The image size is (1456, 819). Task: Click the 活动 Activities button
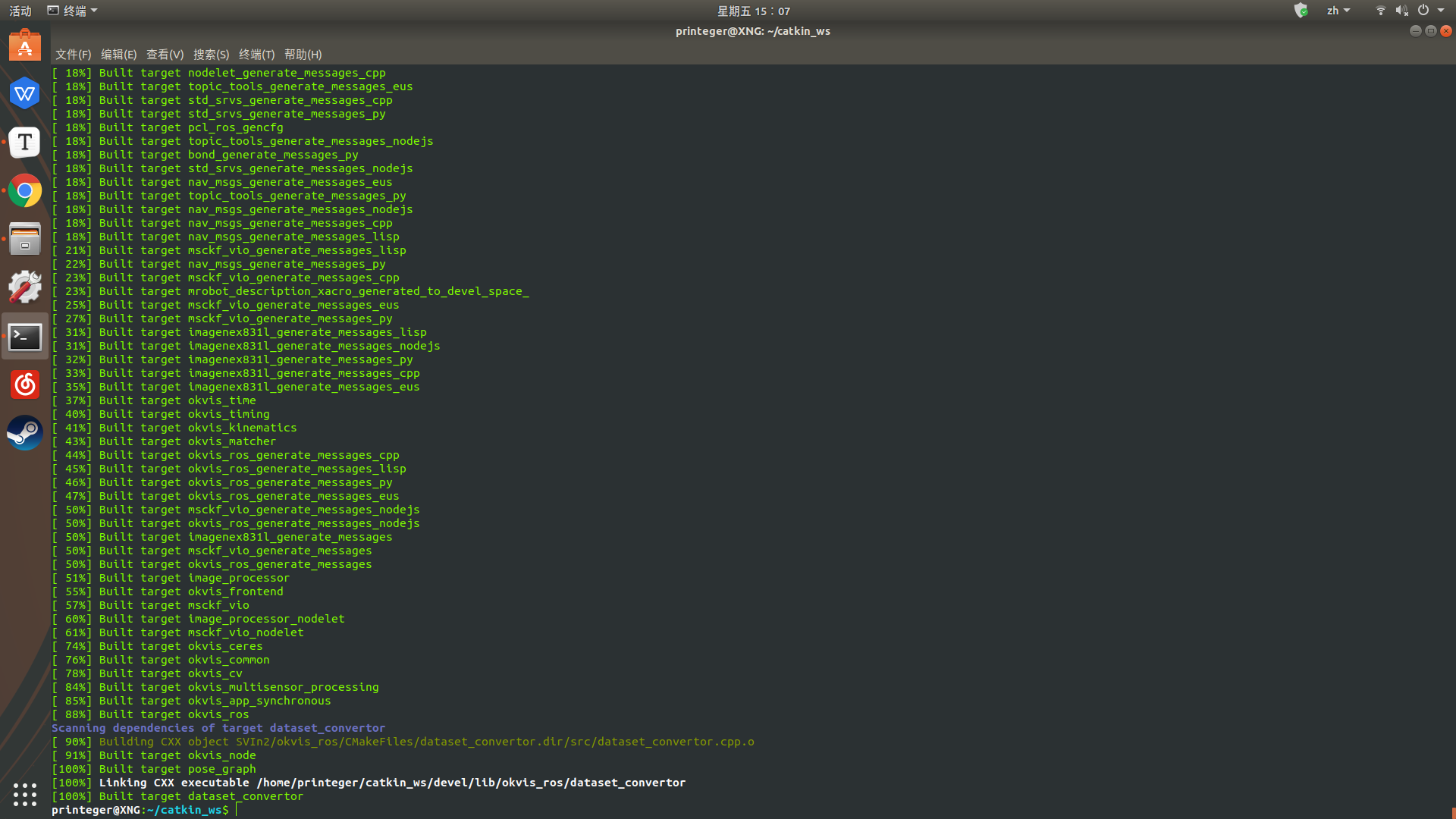pos(20,11)
